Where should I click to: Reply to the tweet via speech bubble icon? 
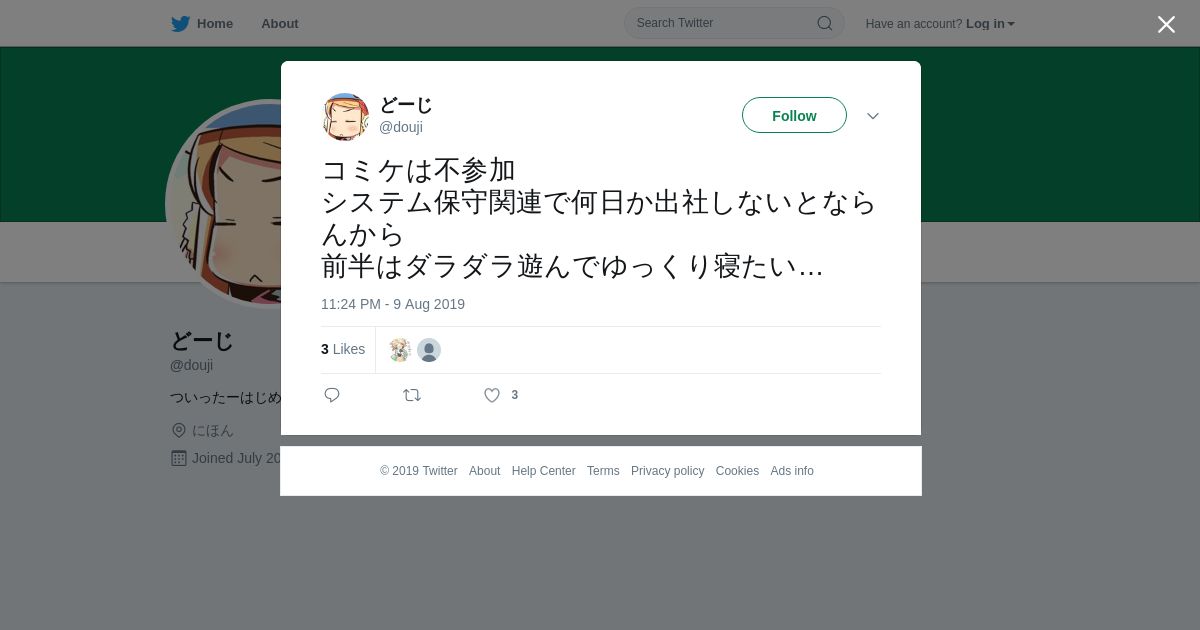(x=332, y=395)
